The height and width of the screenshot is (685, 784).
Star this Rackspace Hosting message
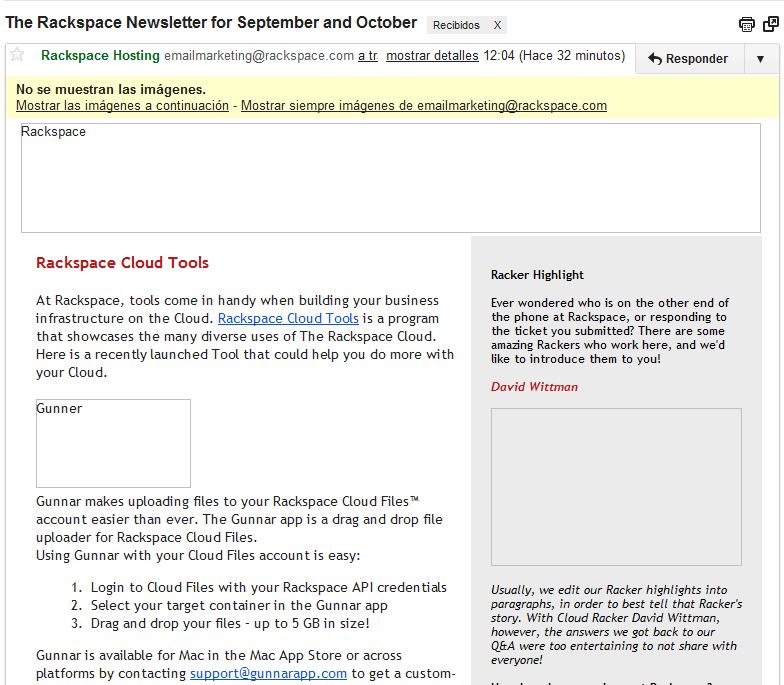tap(17, 54)
